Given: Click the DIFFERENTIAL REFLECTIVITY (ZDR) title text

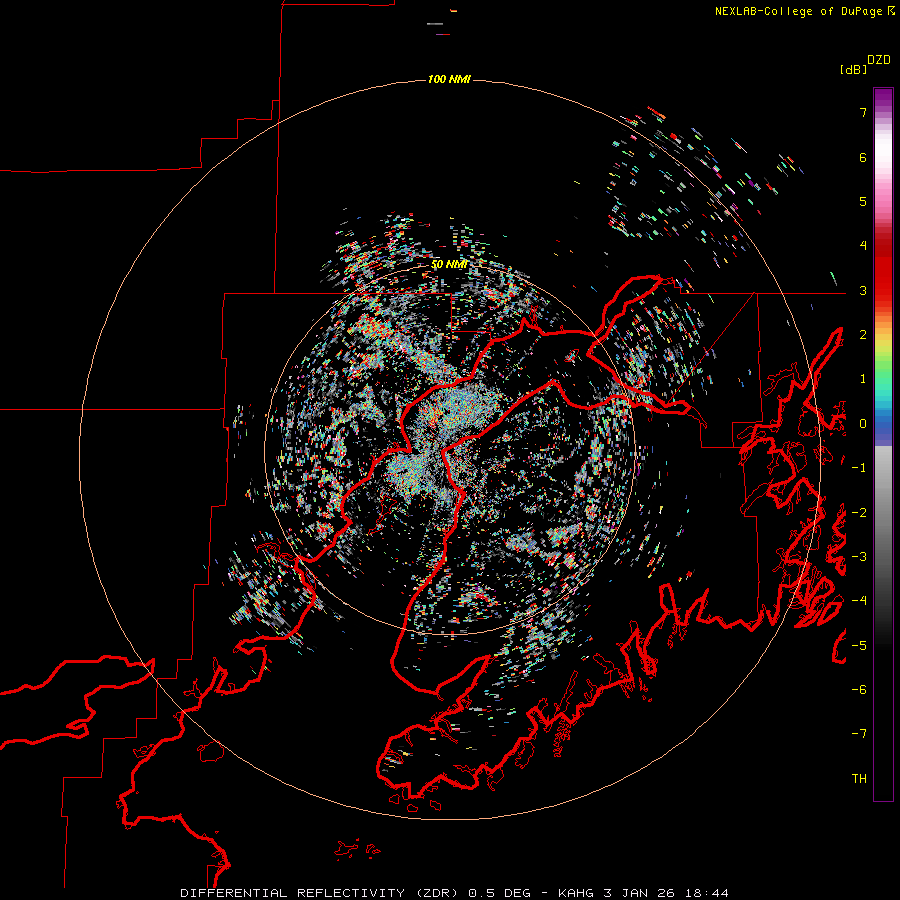Looking at the screenshot, I should [x=319, y=893].
